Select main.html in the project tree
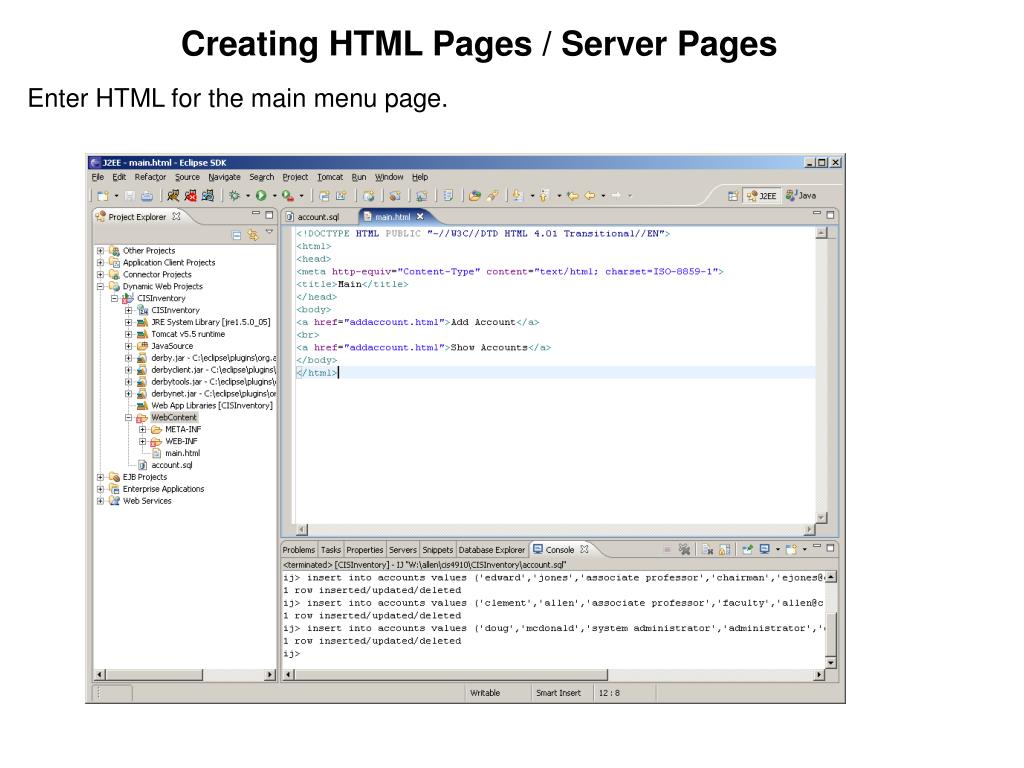 coord(182,453)
